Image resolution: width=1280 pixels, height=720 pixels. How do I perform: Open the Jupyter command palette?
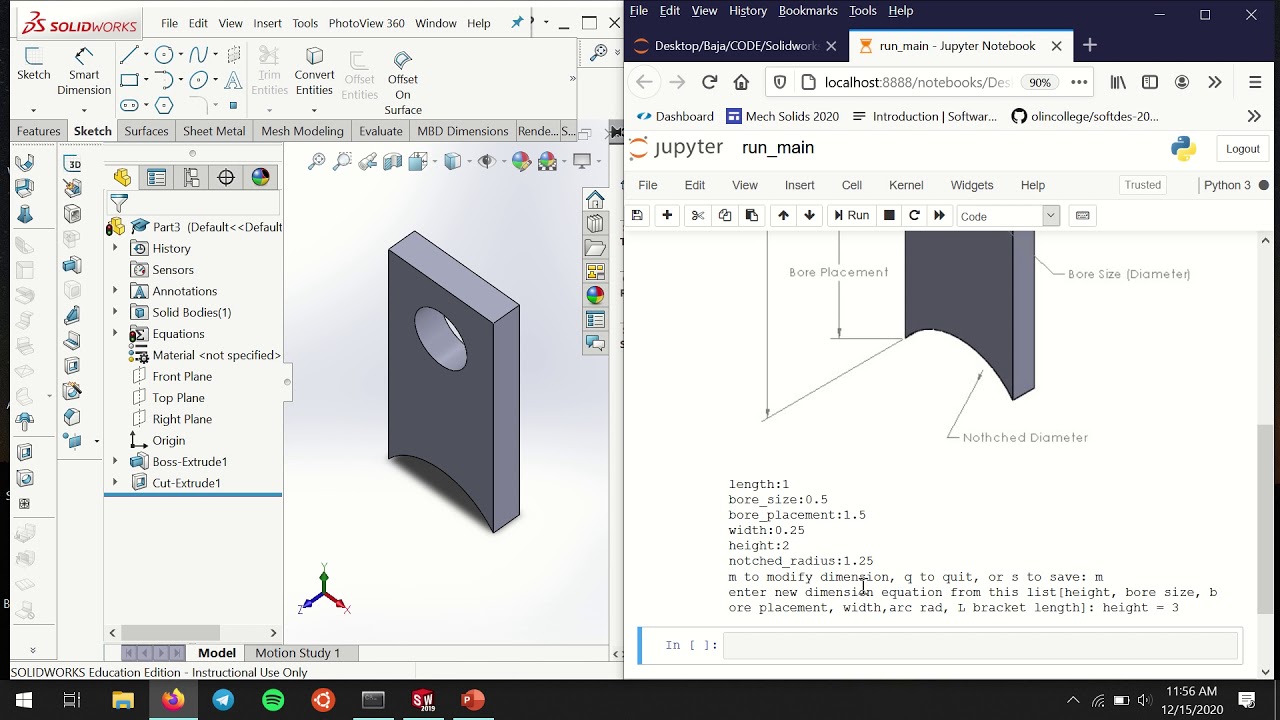point(1082,215)
